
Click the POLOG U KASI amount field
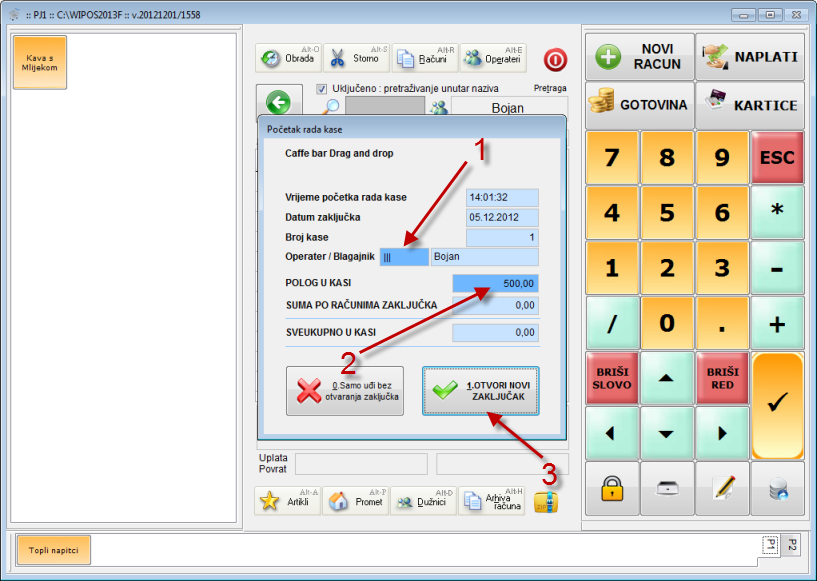tap(495, 283)
